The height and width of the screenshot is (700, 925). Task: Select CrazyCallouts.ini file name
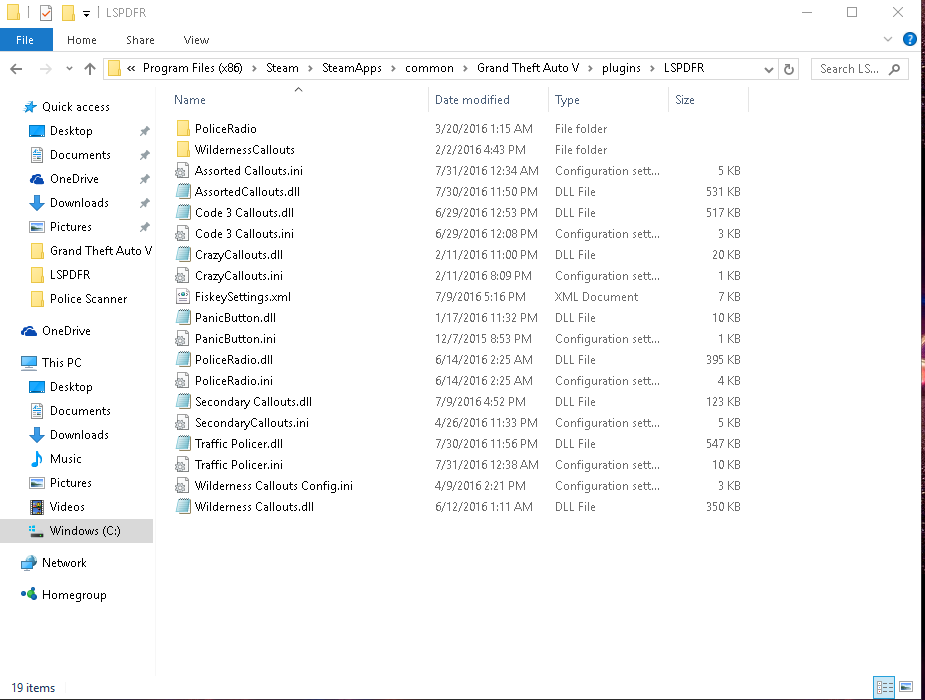[239, 275]
